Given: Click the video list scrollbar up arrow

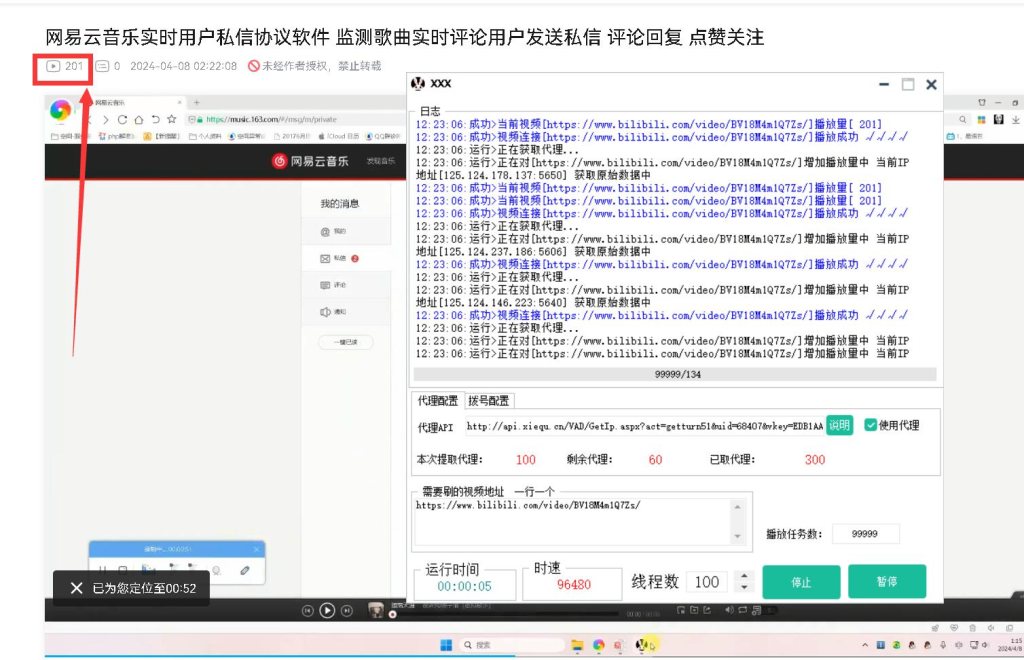Looking at the screenshot, I should tap(737, 507).
